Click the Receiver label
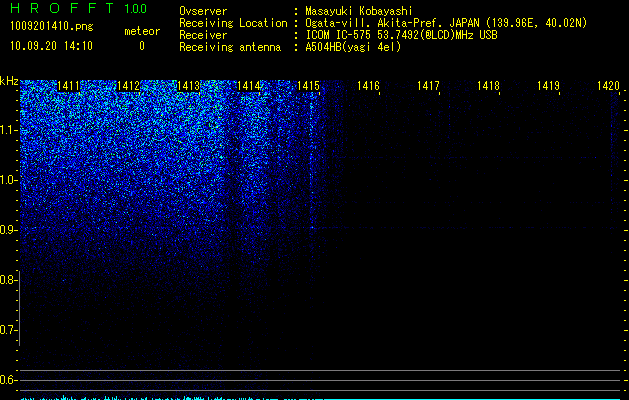Screen dimensions: 629x400 point(203,35)
